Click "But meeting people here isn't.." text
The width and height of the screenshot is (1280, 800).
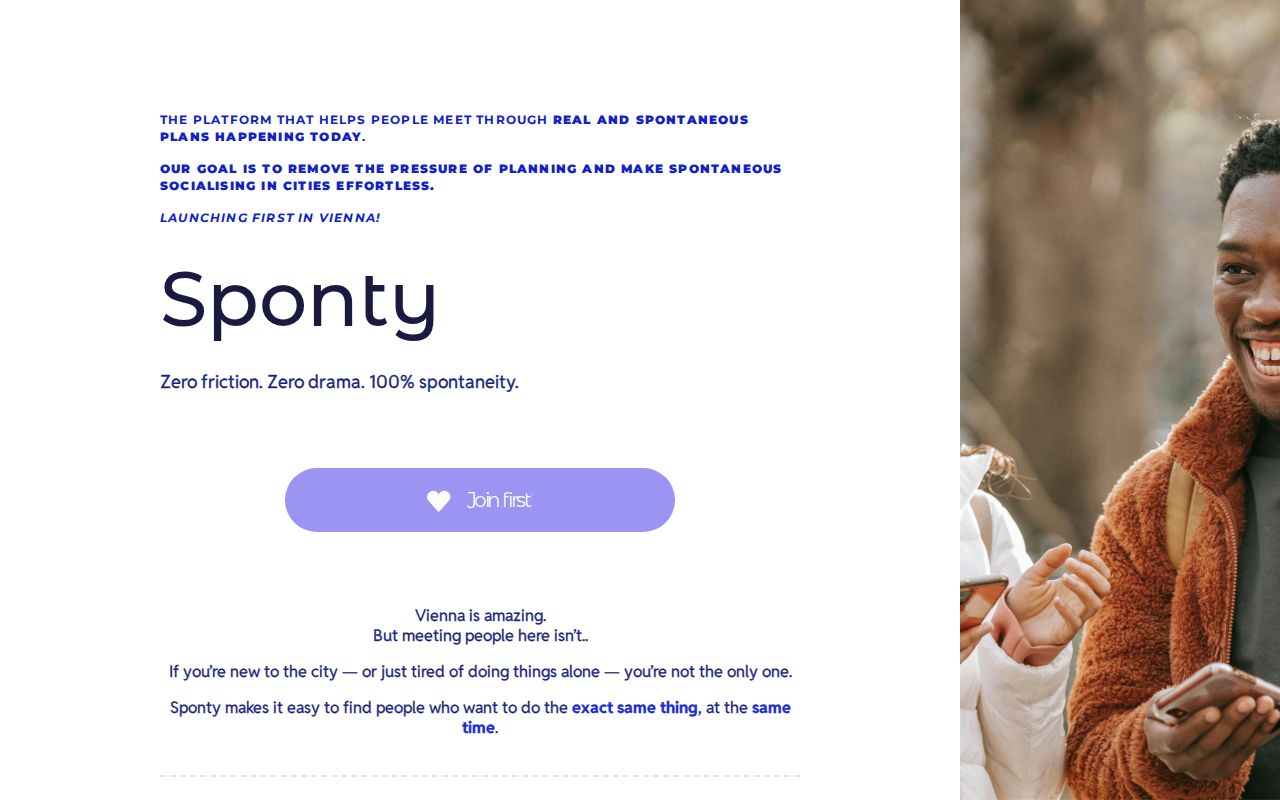[x=480, y=636]
